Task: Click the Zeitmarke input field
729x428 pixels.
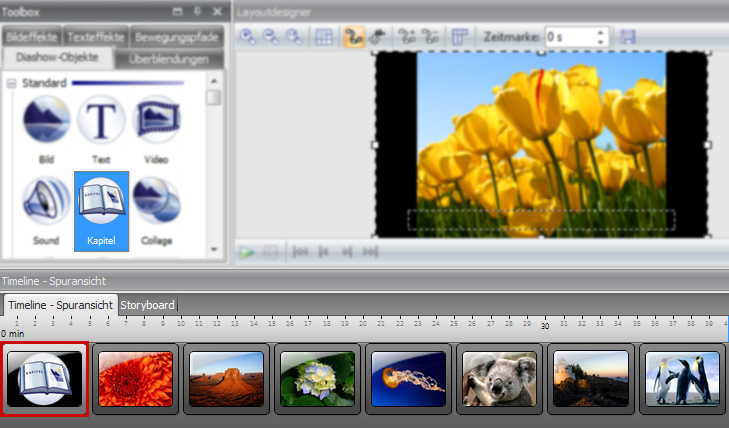Action: 568,36
